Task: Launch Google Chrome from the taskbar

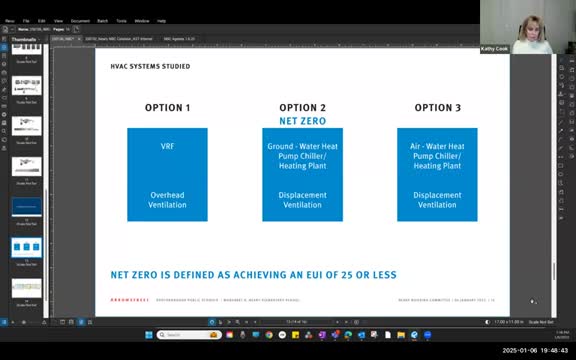Action: point(269,335)
